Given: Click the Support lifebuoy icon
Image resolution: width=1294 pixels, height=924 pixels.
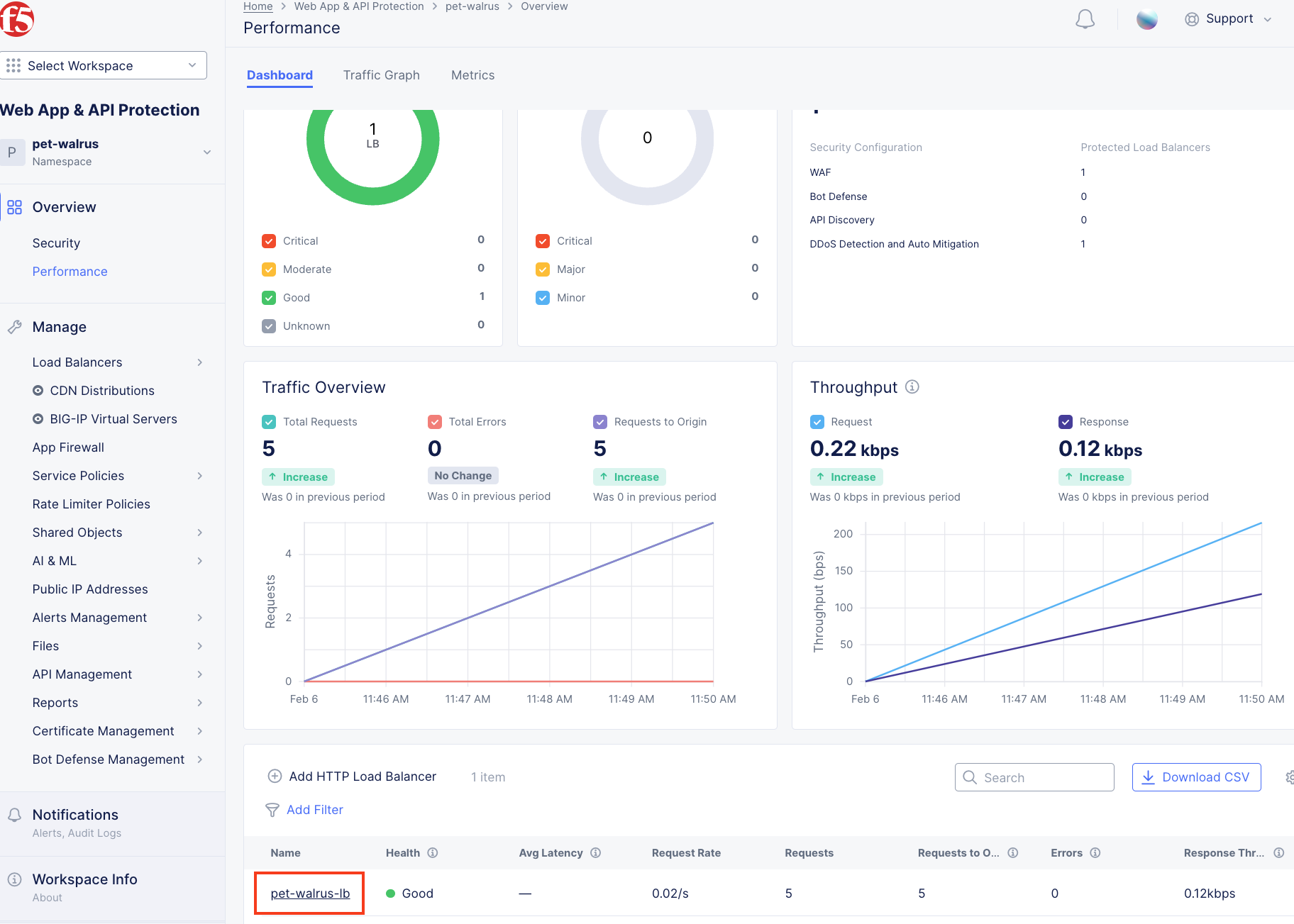Looking at the screenshot, I should (1192, 19).
